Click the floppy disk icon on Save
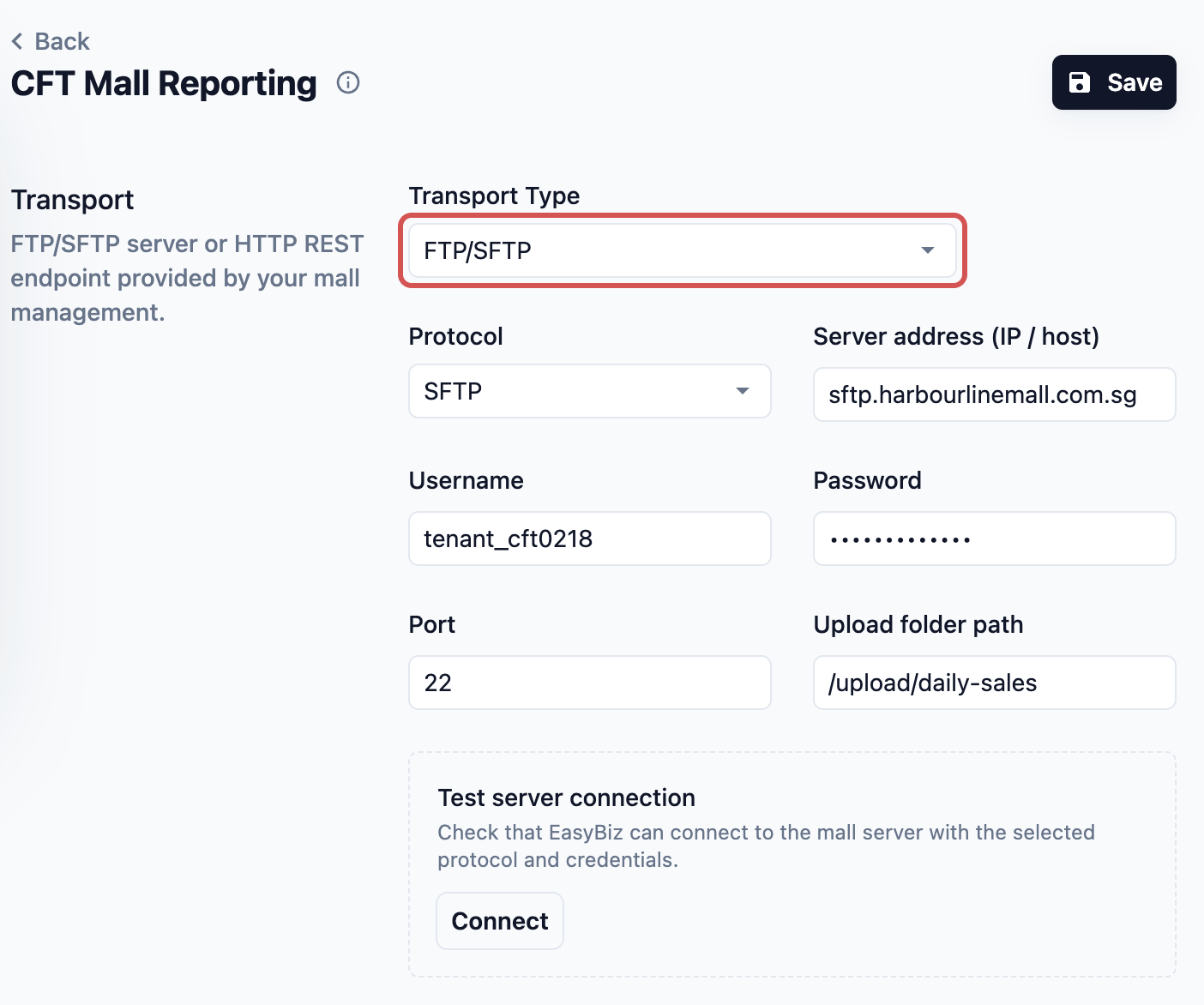Screen dimensions: 1204x1005 [x=1080, y=82]
